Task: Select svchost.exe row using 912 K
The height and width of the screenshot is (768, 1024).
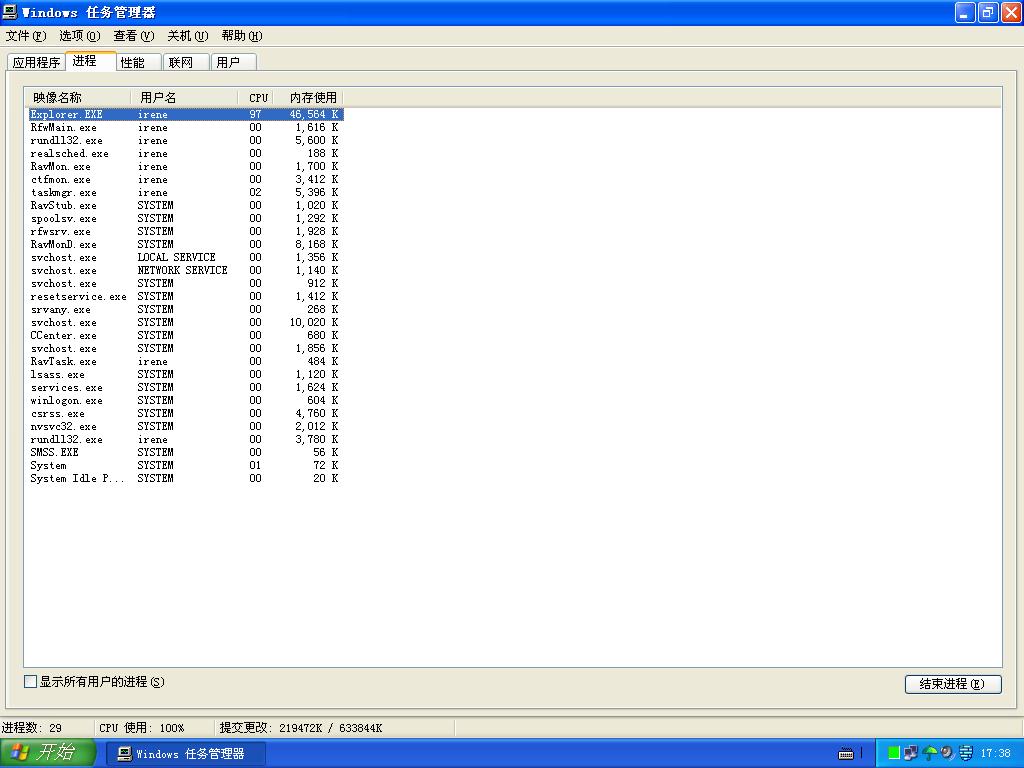Action: (185, 283)
